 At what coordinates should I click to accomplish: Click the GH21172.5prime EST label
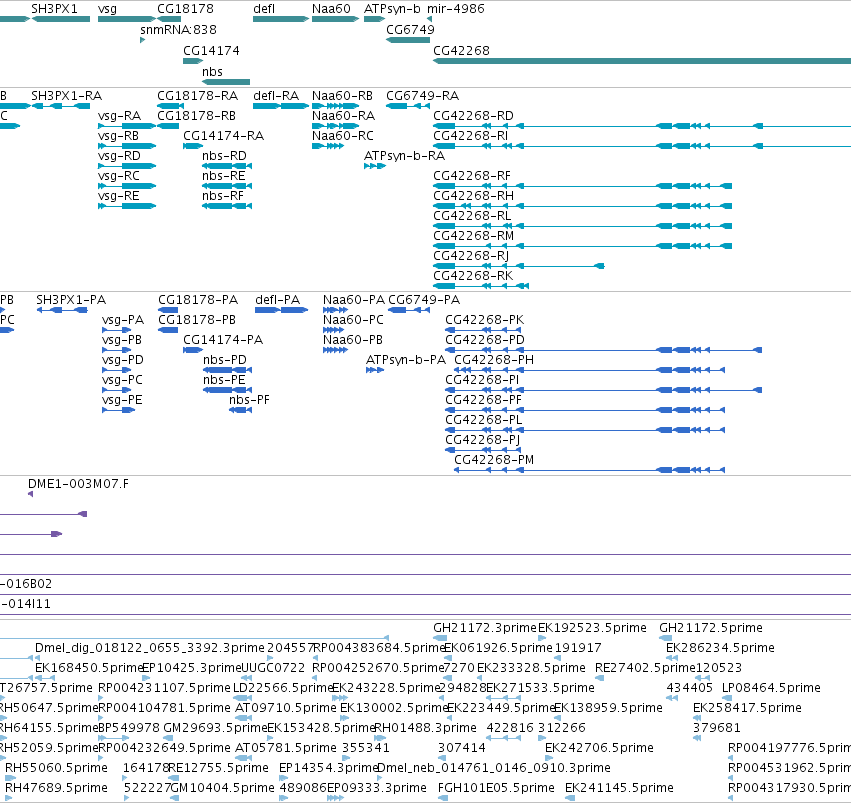tap(711, 628)
